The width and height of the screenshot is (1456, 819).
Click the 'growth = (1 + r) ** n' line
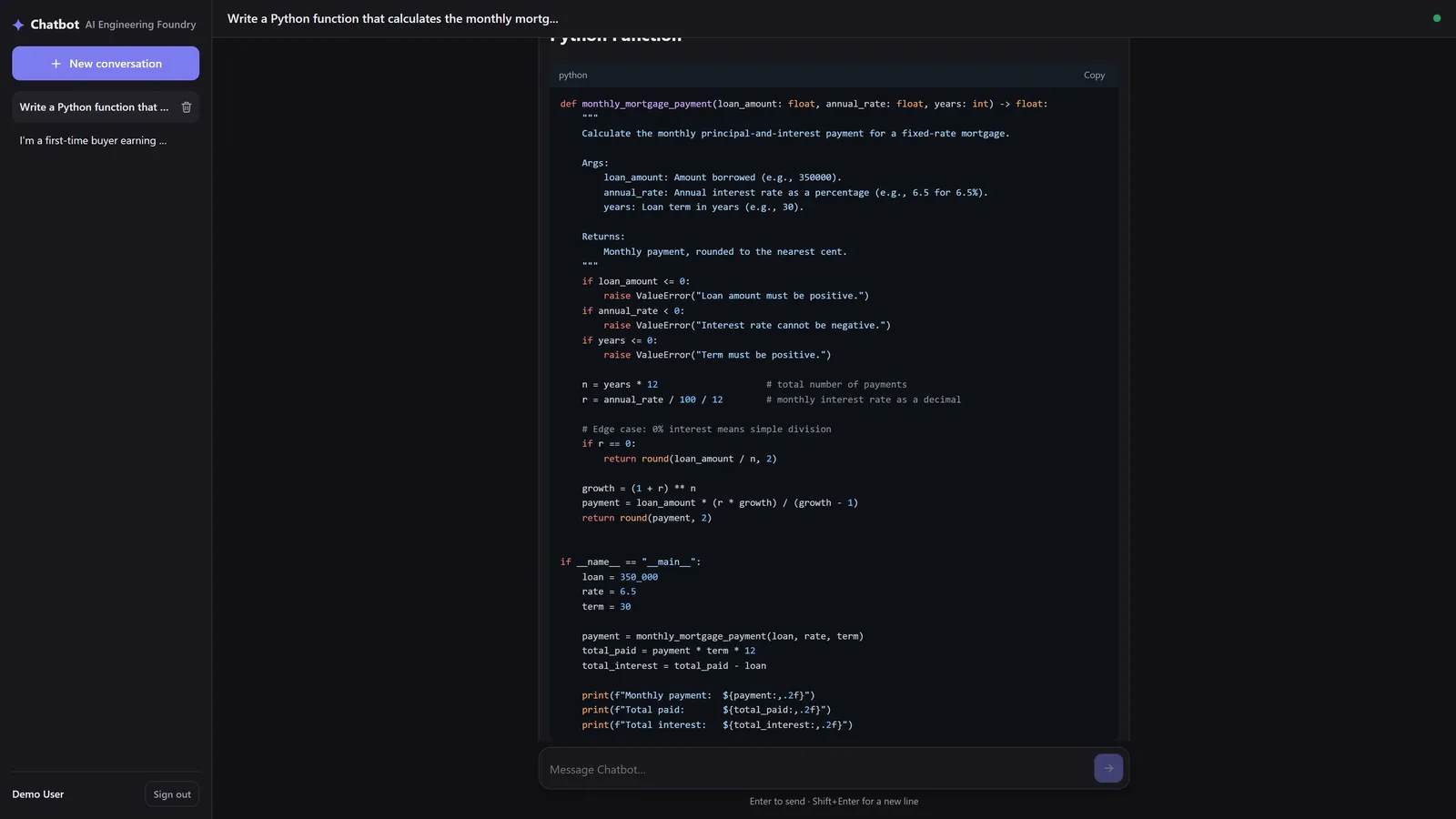click(639, 489)
